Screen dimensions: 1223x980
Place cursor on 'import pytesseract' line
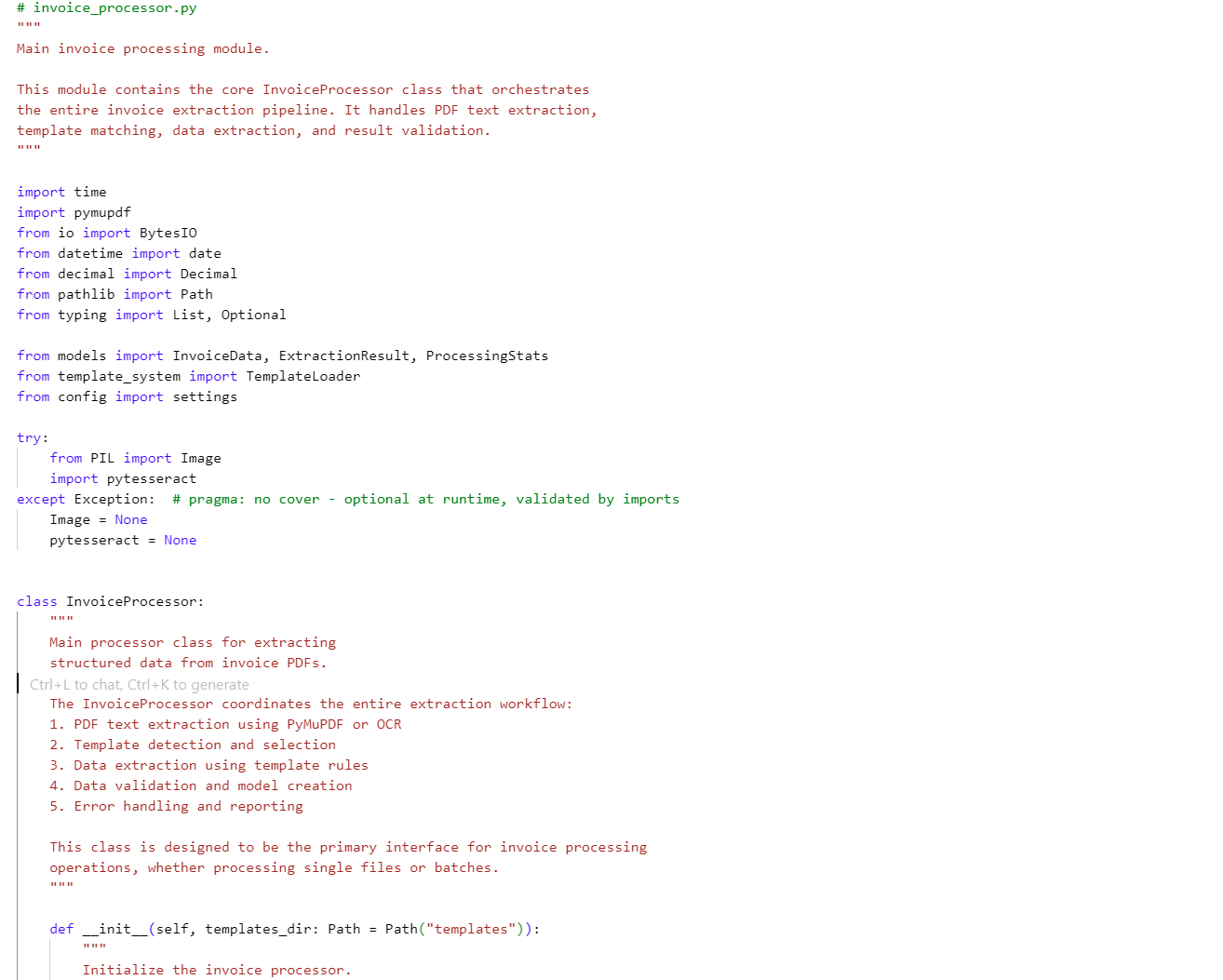click(x=123, y=479)
